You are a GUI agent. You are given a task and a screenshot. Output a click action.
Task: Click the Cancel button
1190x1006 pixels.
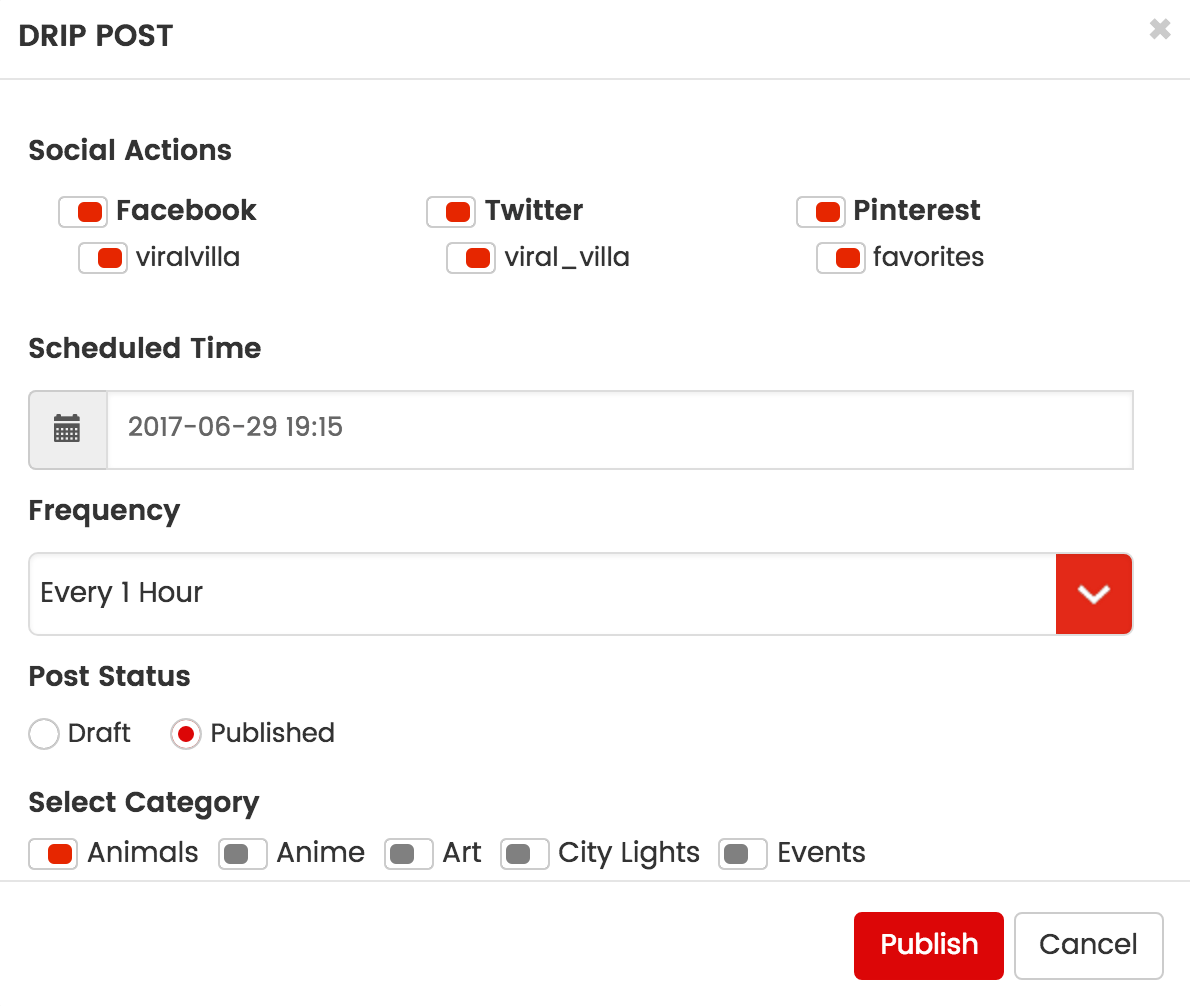(x=1088, y=945)
